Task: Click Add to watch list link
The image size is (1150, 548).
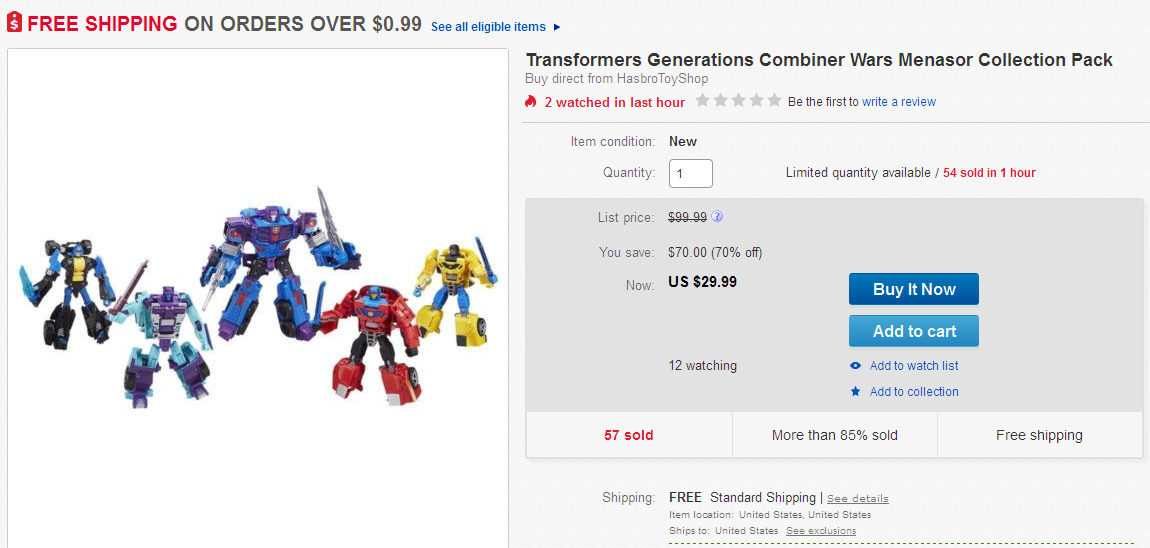Action: [914, 366]
